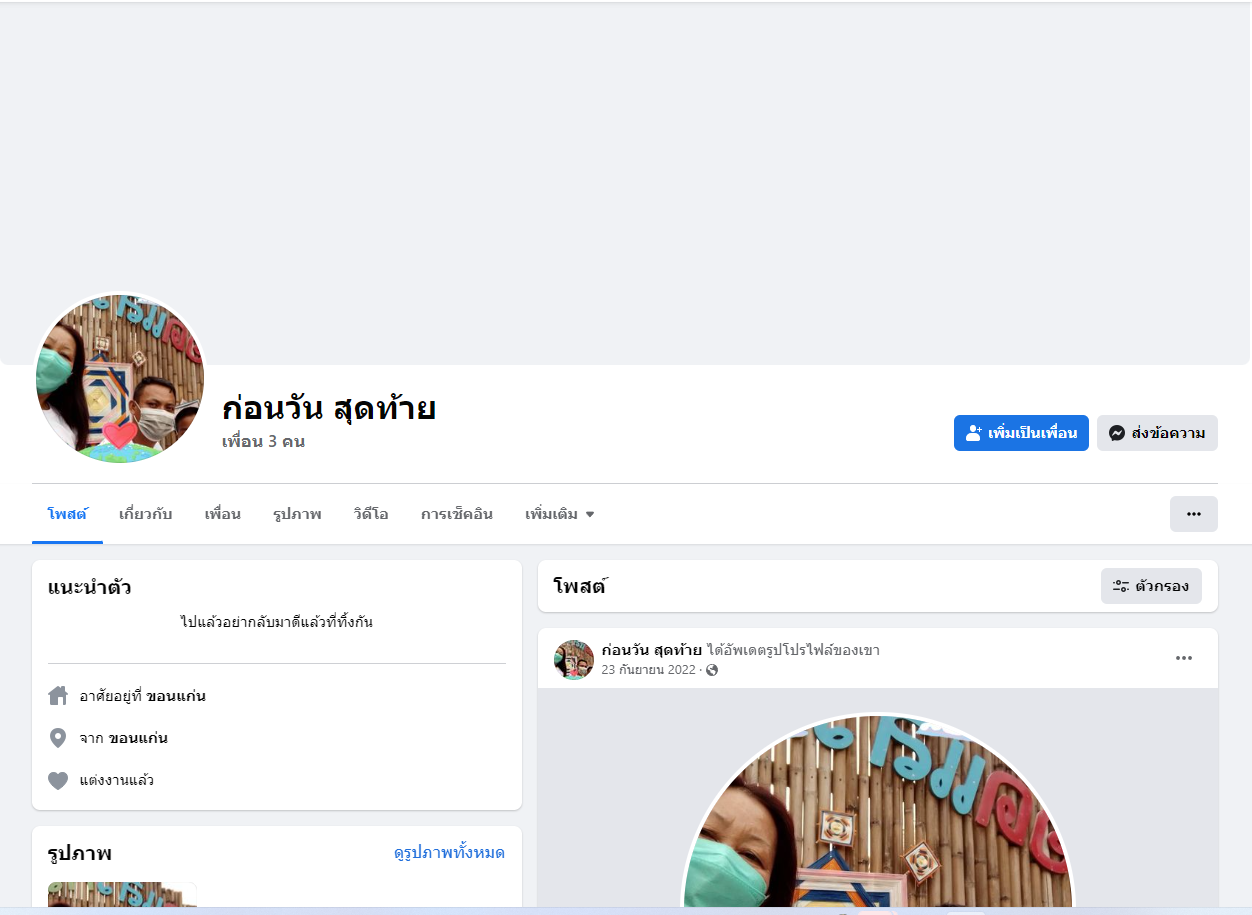Click the profile name heading ก่อนวัน สุดท้าย

pos(329,408)
